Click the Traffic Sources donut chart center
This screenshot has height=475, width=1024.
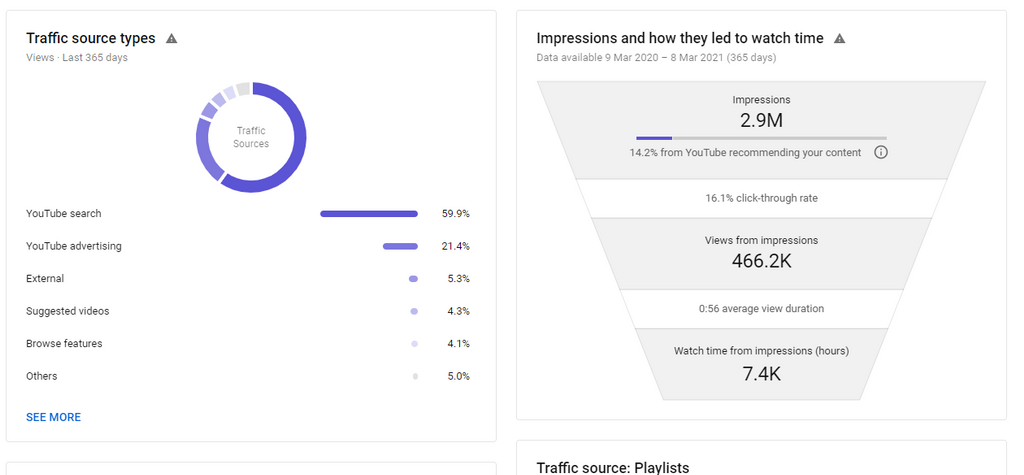coord(251,137)
